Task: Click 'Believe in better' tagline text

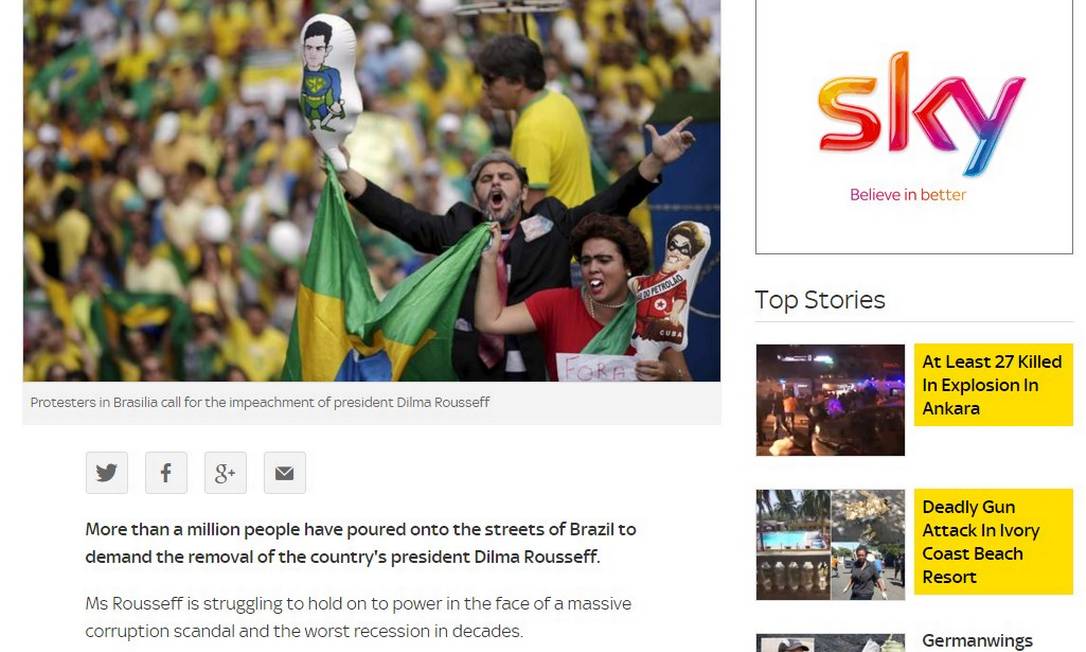Action: click(908, 195)
